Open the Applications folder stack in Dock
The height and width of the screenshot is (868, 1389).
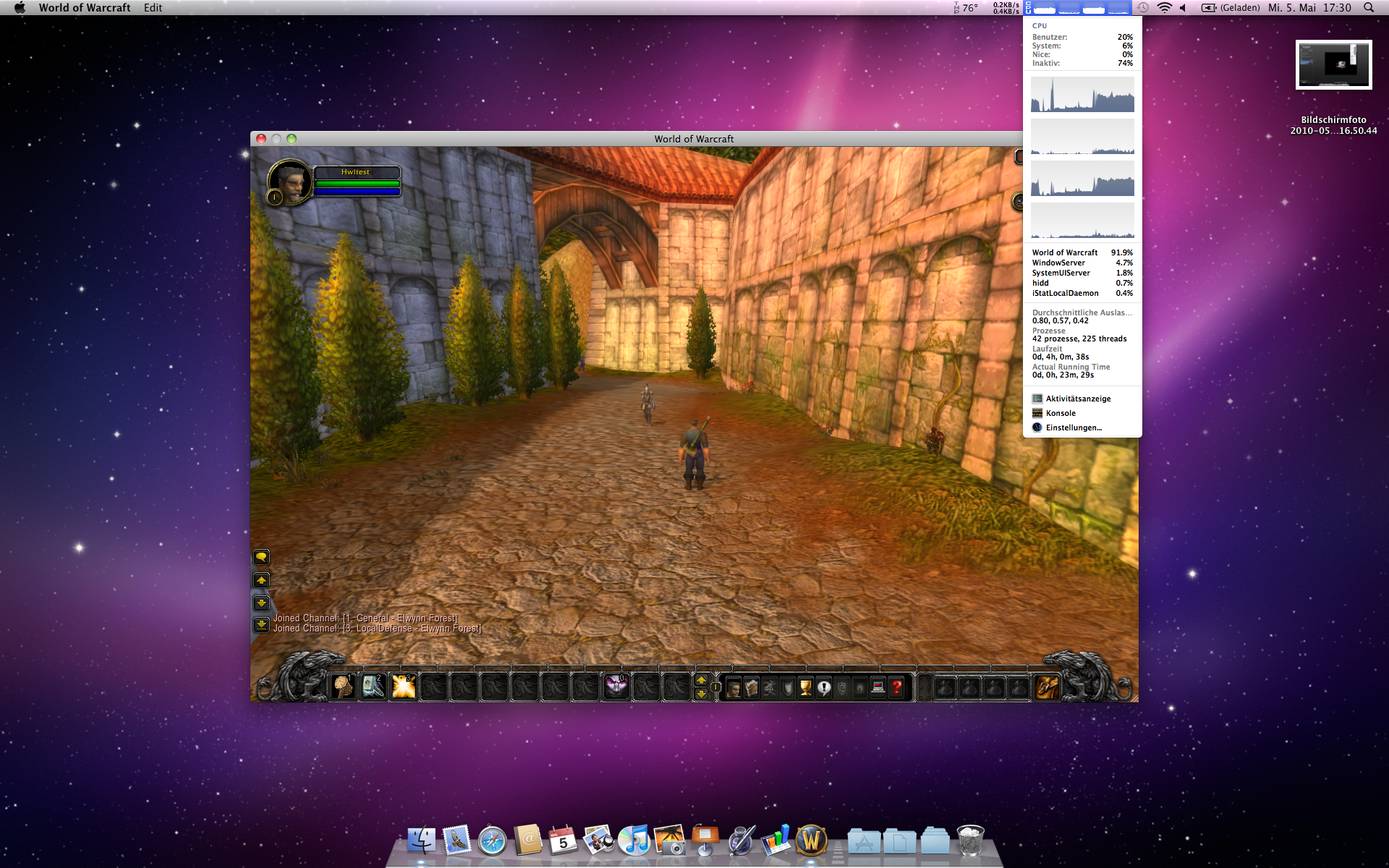[864, 841]
